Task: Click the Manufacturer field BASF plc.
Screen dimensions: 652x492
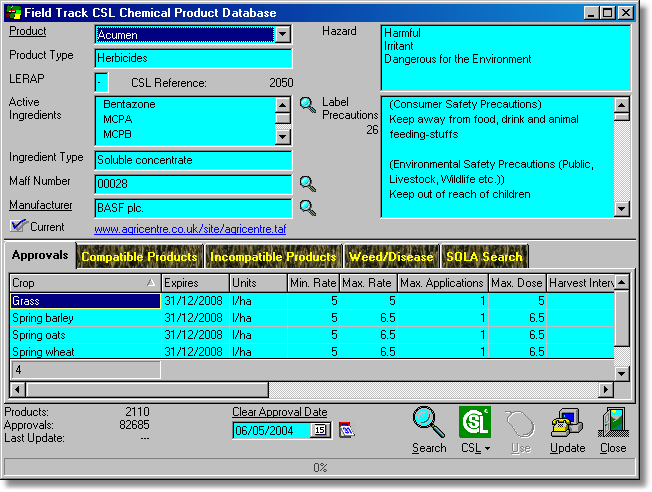Action: point(193,208)
